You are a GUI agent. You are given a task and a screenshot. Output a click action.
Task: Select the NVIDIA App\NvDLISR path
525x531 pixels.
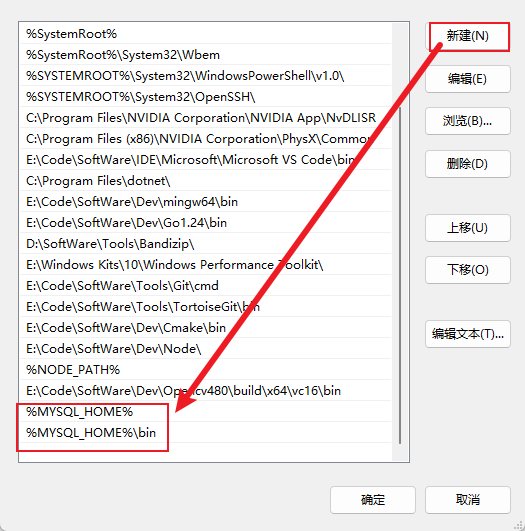pos(206,118)
